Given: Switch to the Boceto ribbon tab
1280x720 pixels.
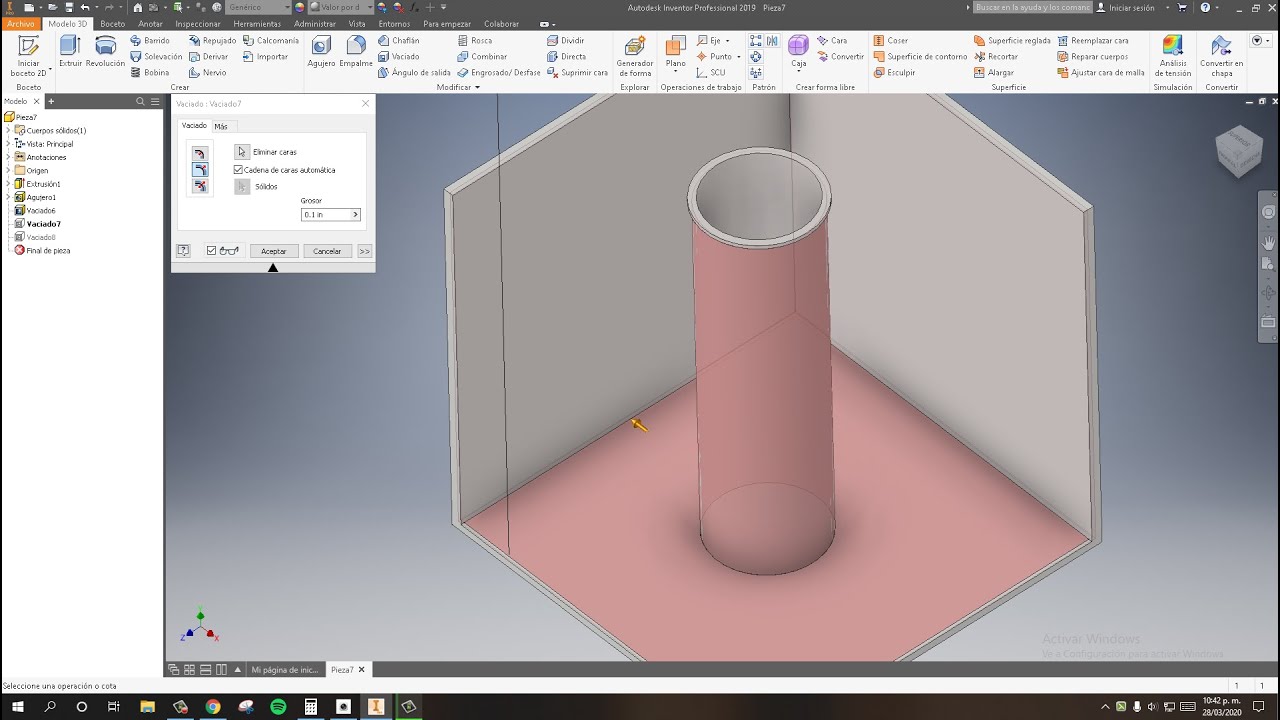Looking at the screenshot, I should (x=113, y=24).
